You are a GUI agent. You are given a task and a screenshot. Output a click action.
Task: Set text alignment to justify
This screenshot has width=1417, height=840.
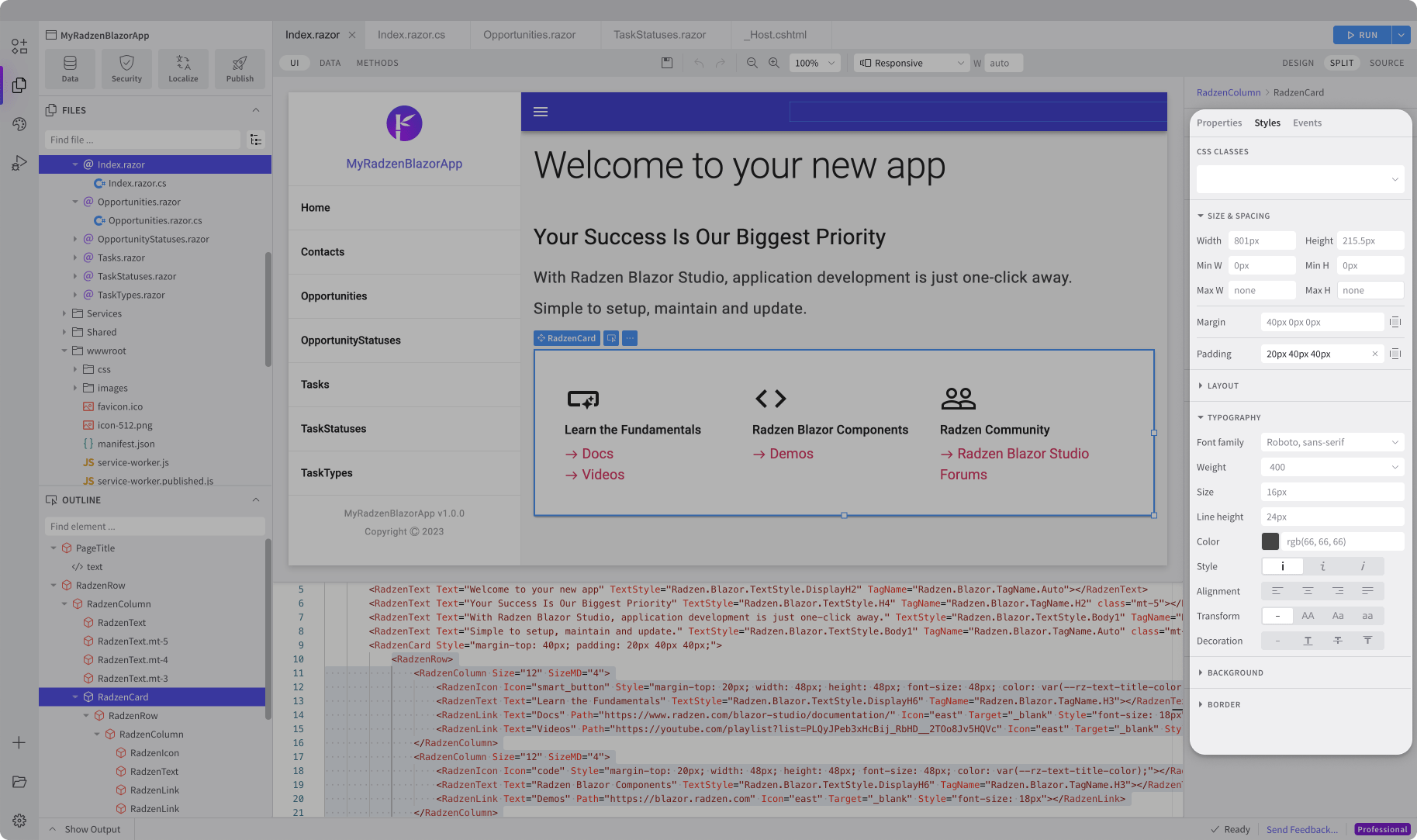(1367, 591)
